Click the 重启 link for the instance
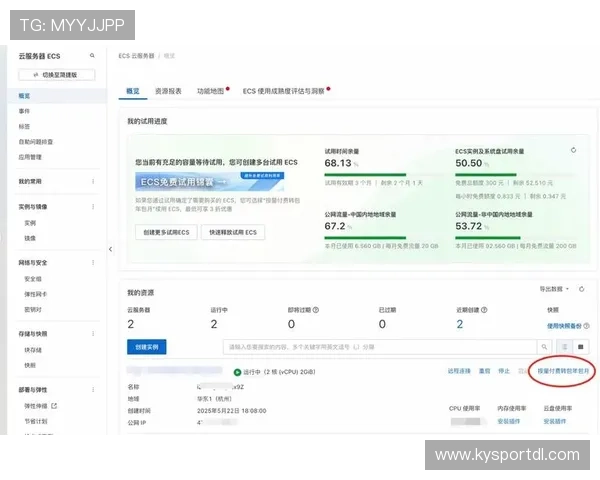This screenshot has height=480, width=600. click(485, 371)
